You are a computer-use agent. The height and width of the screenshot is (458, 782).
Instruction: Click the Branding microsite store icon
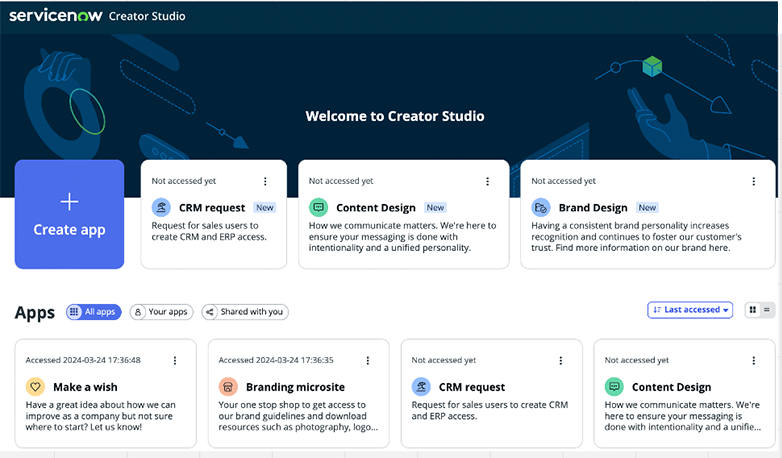228,387
